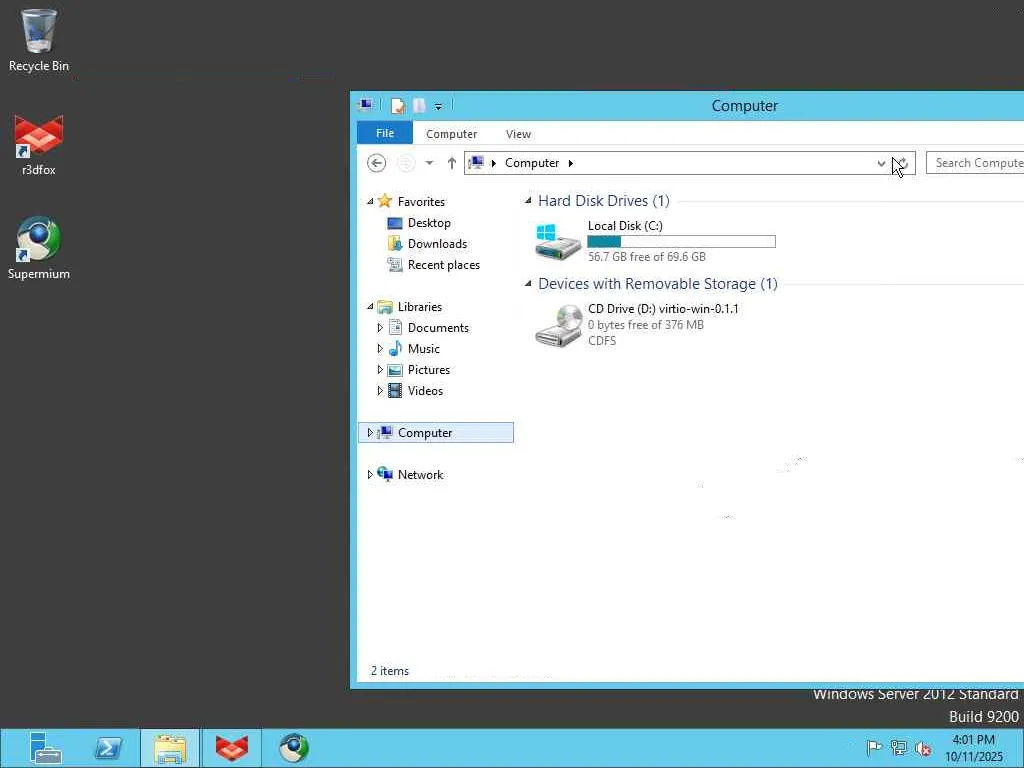1024x768 pixels.
Task: Open Server Manager from the taskbar
Action: [x=45, y=748]
